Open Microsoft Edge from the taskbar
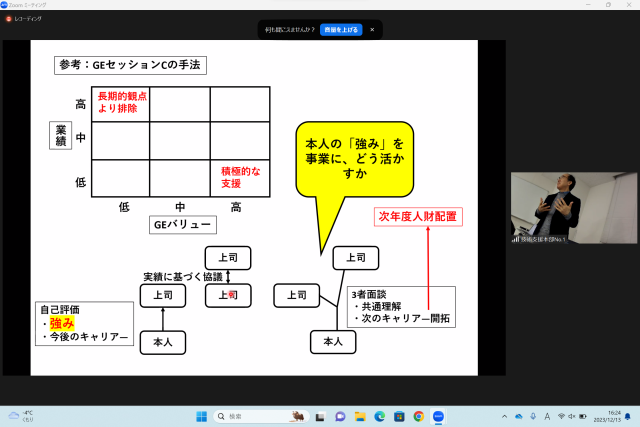The width and height of the screenshot is (640, 427). coord(380,416)
